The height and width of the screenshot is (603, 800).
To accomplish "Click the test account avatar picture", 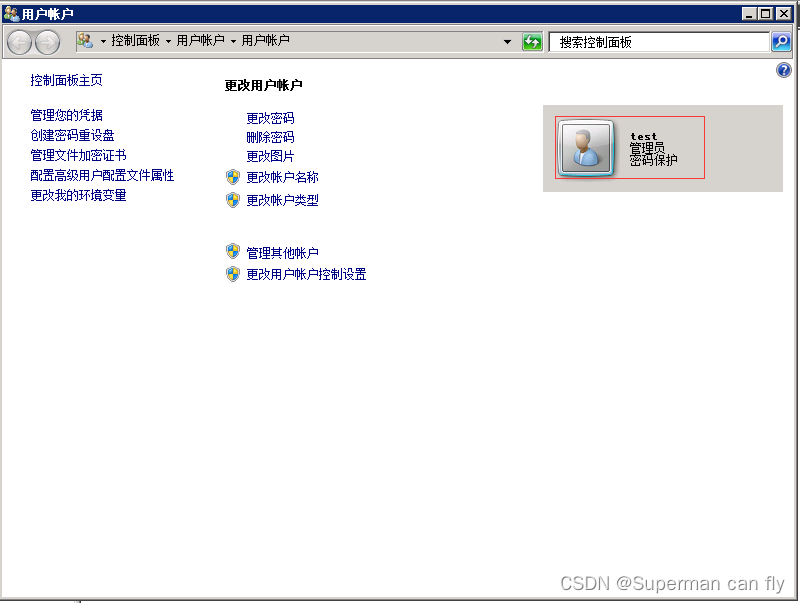I will click(x=586, y=148).
